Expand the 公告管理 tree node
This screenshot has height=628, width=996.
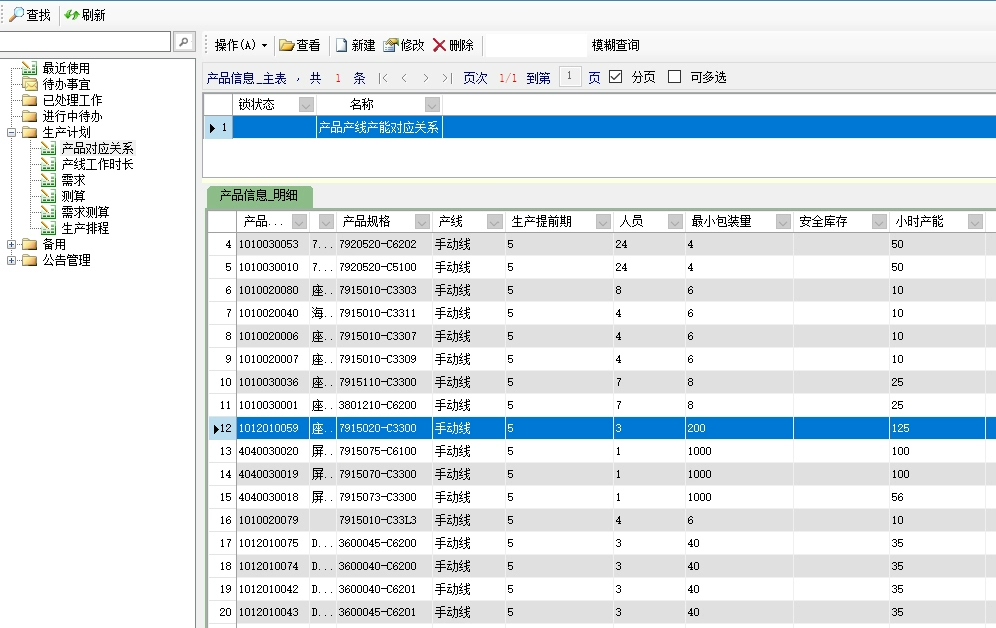pos(11,260)
